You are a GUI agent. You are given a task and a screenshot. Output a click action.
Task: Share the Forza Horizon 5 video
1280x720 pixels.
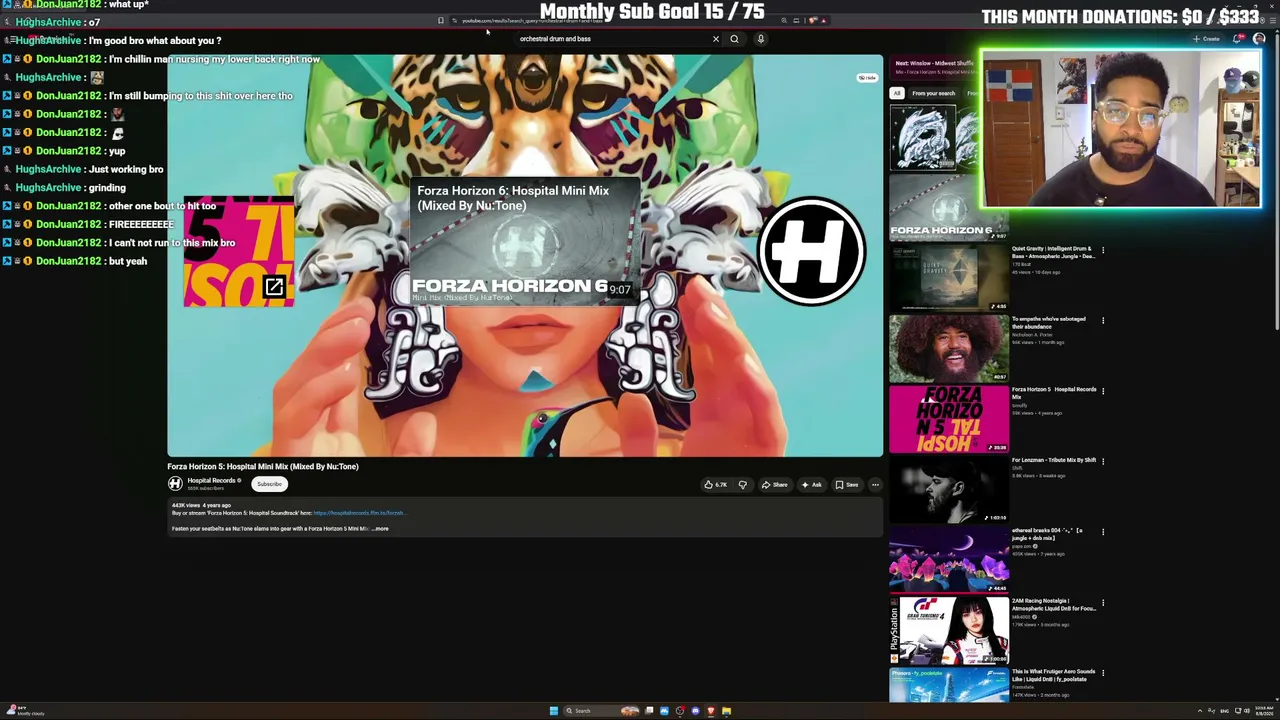pos(775,485)
